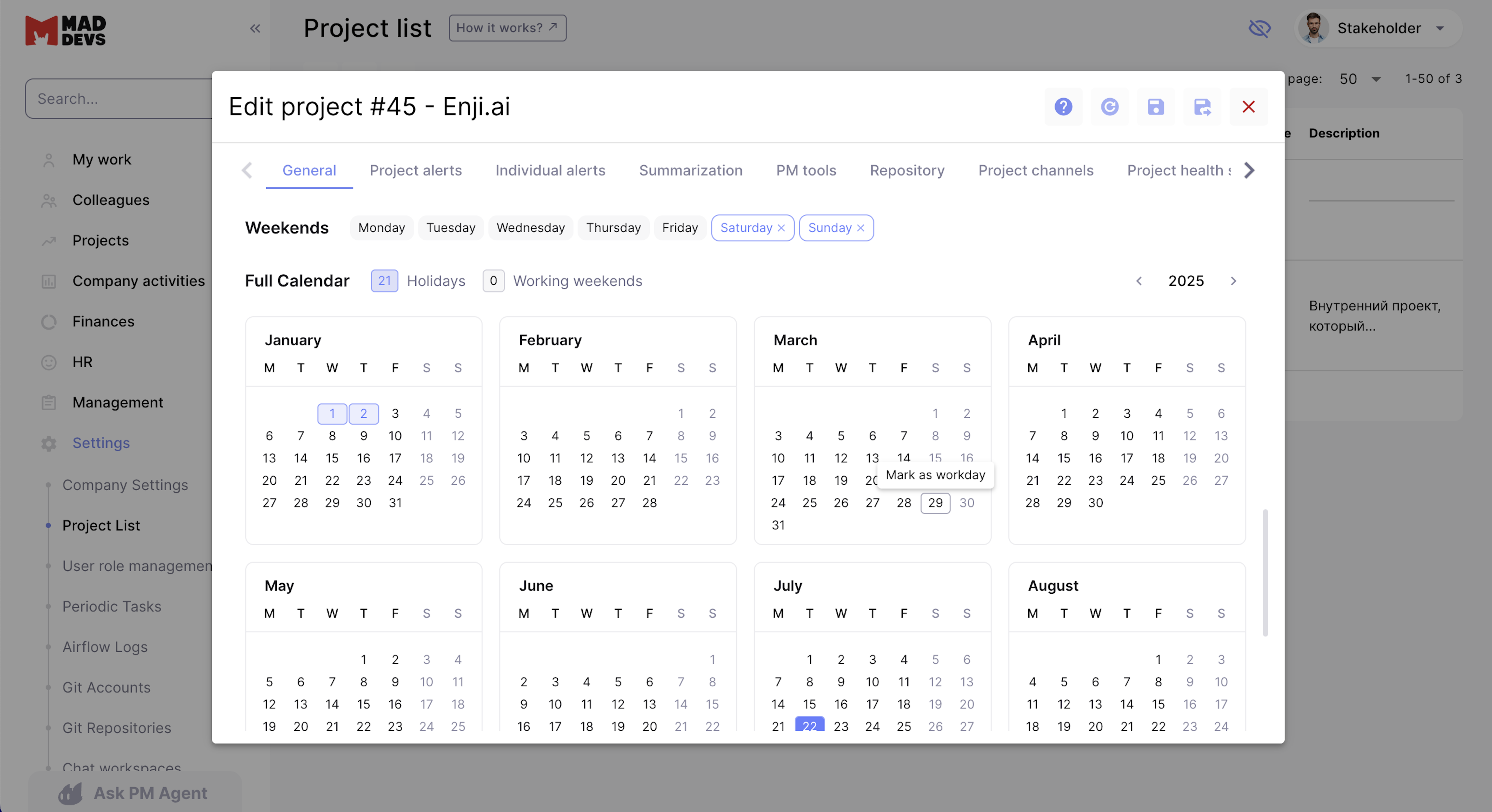The height and width of the screenshot is (812, 1492).
Task: Open User role management in sidebar
Action: (x=137, y=566)
